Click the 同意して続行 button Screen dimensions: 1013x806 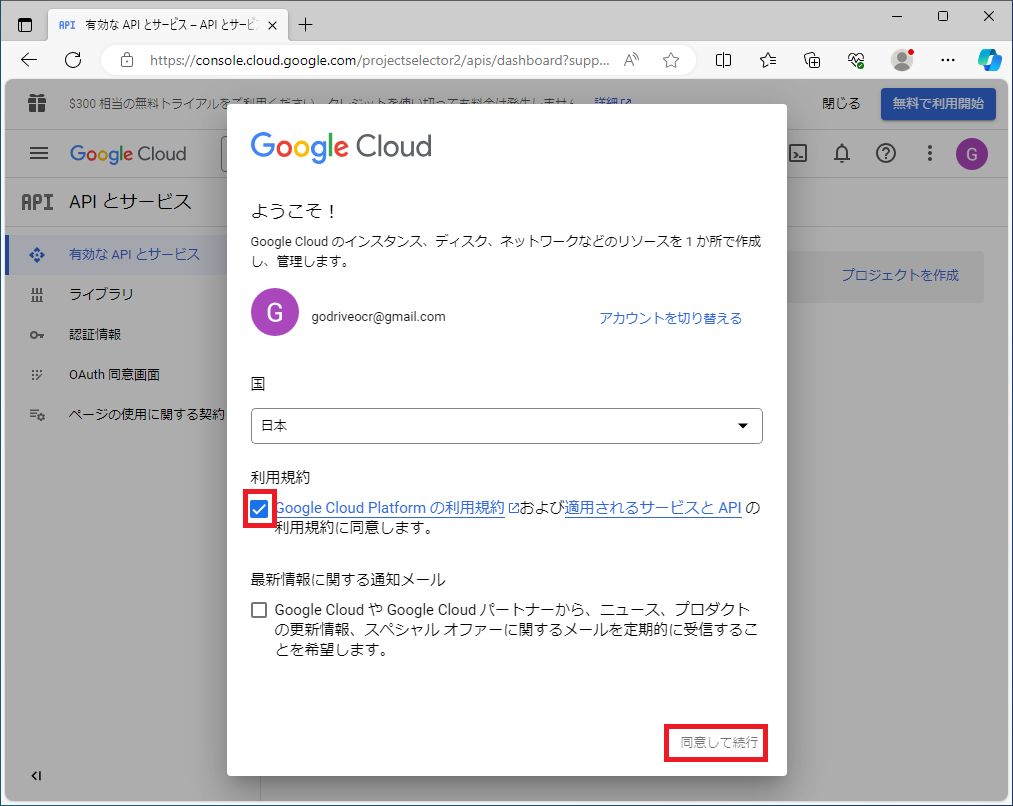point(718,743)
